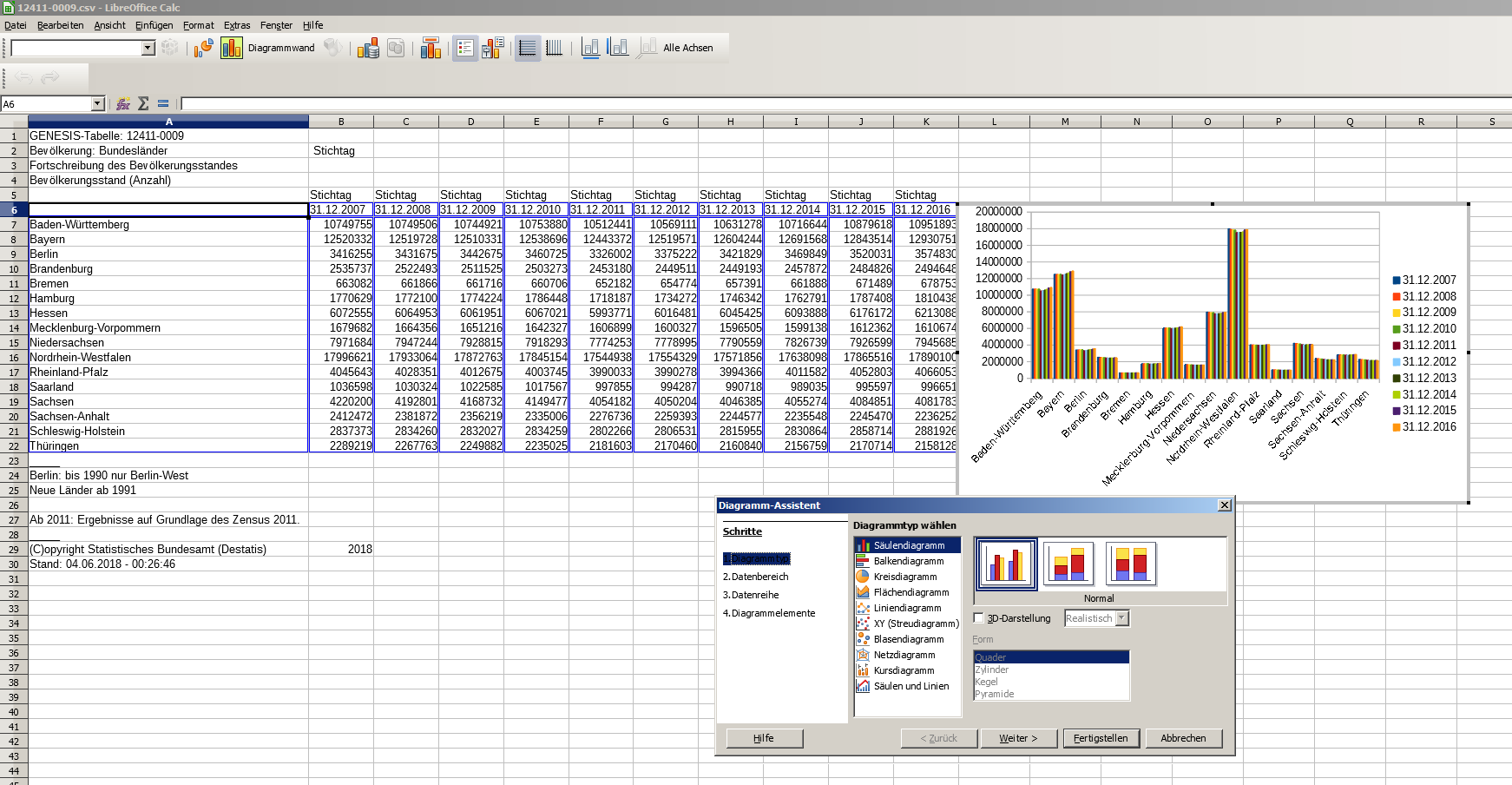Select the percent stacked column subtype thumbnail
Screen dimensions: 1512x785
point(1131,564)
